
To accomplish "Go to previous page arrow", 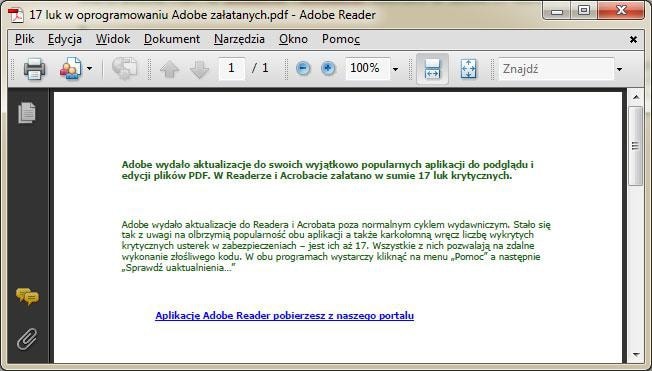I will [170, 69].
